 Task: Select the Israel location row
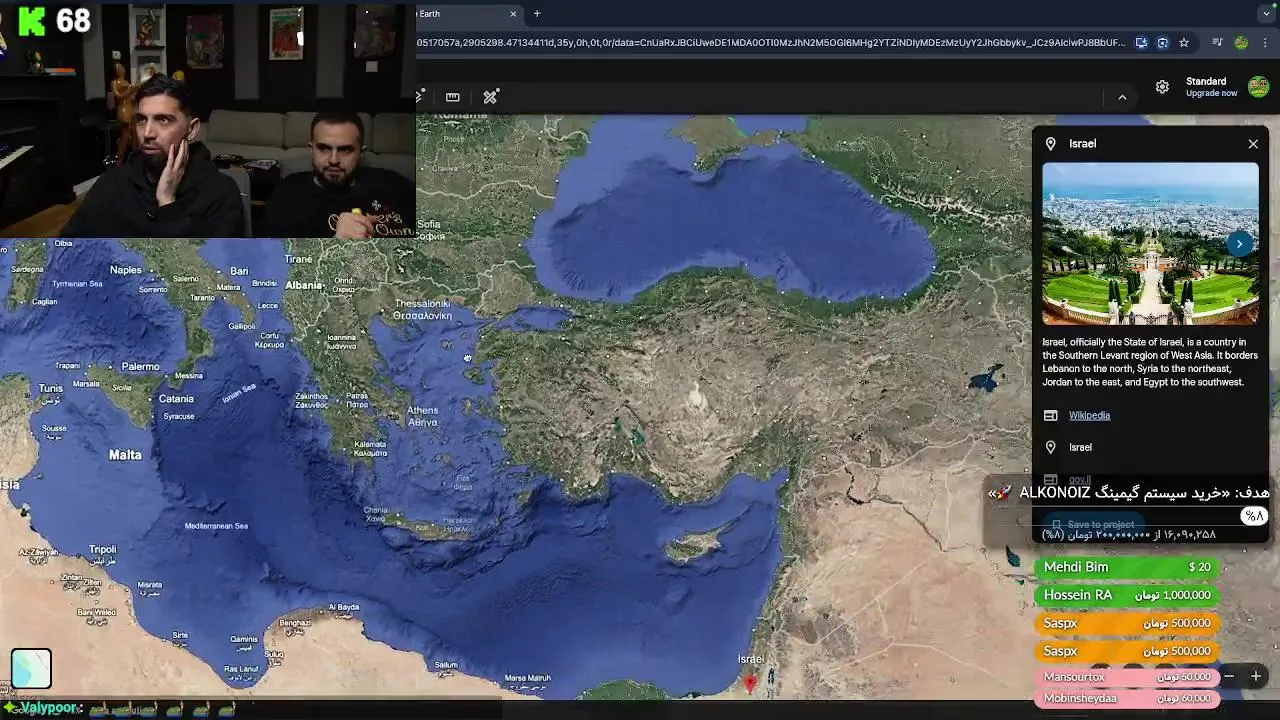[1150, 447]
